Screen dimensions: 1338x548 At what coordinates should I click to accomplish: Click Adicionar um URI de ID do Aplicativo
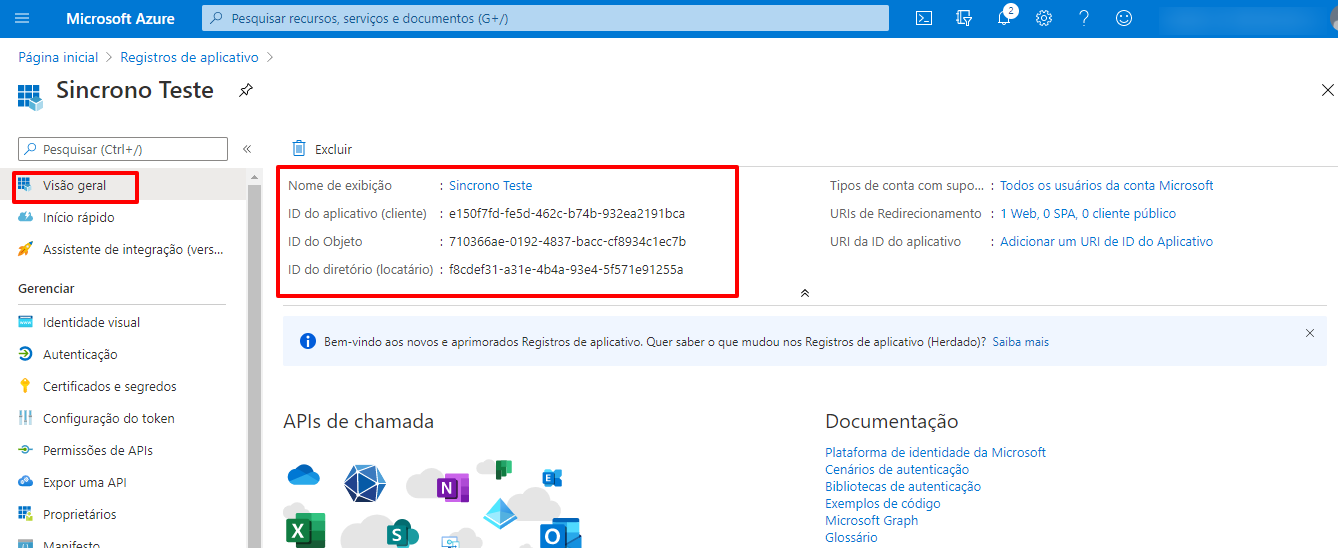pos(1106,241)
